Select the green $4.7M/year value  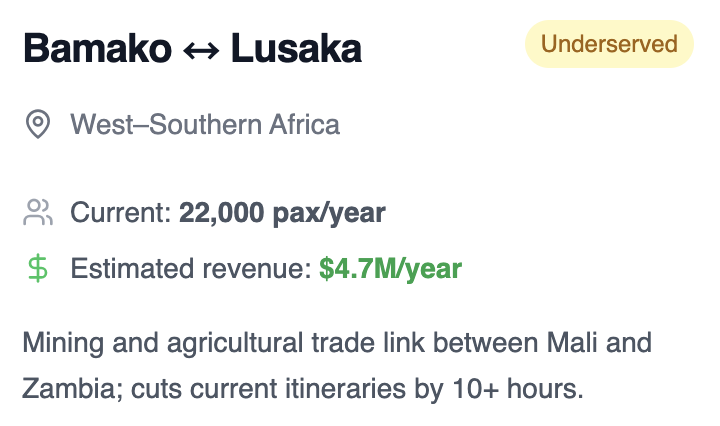click(391, 269)
